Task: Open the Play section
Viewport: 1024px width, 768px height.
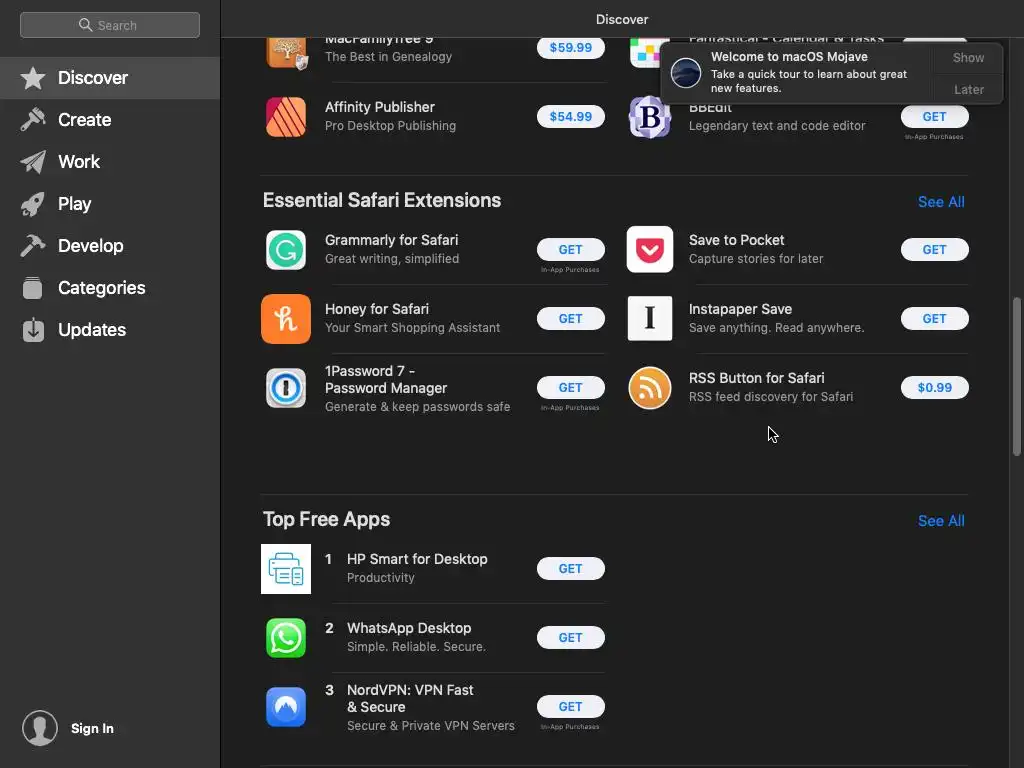Action: click(110, 204)
